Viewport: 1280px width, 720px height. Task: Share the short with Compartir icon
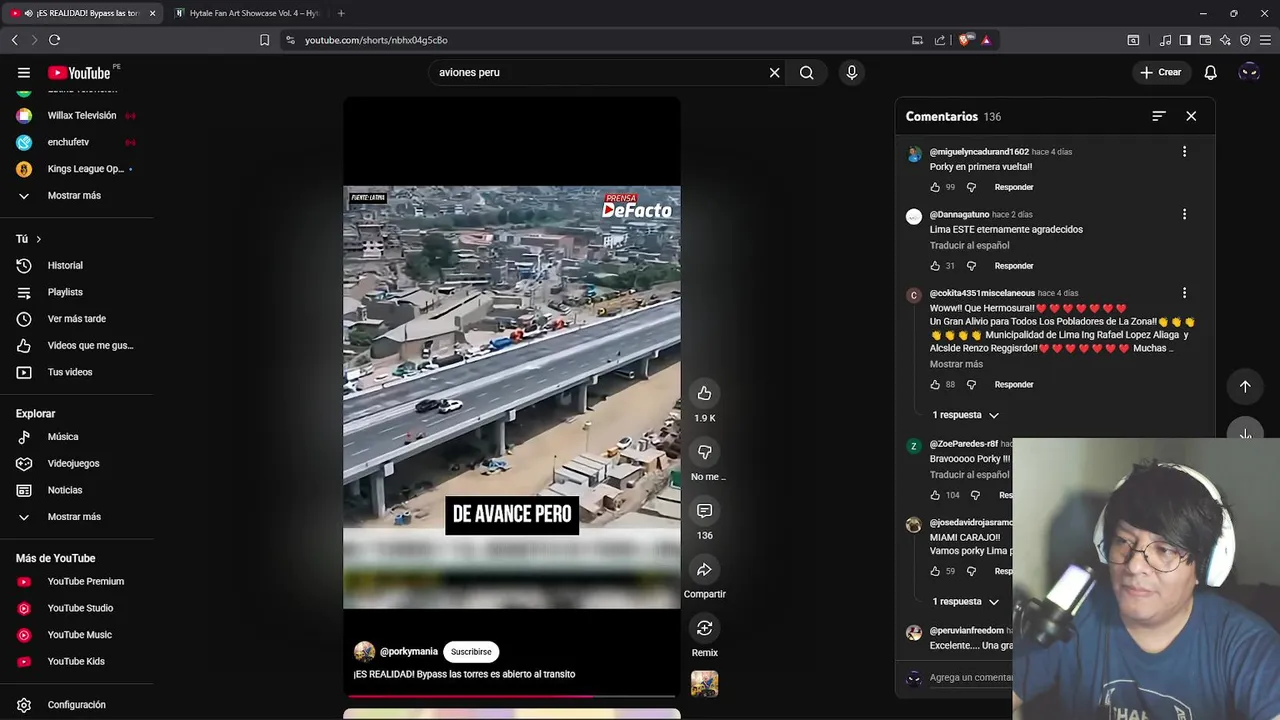pyautogui.click(x=704, y=570)
